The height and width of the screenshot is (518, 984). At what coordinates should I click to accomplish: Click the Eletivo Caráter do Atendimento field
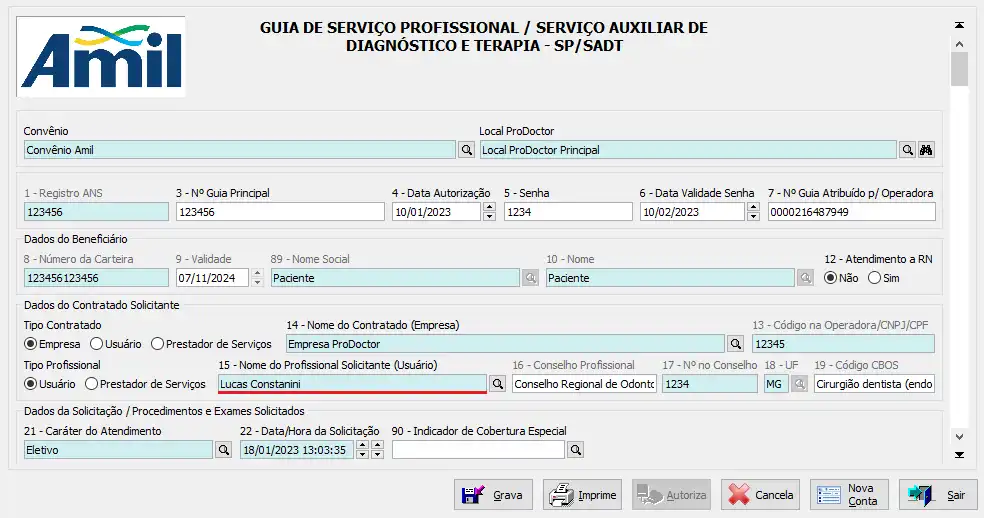119,450
